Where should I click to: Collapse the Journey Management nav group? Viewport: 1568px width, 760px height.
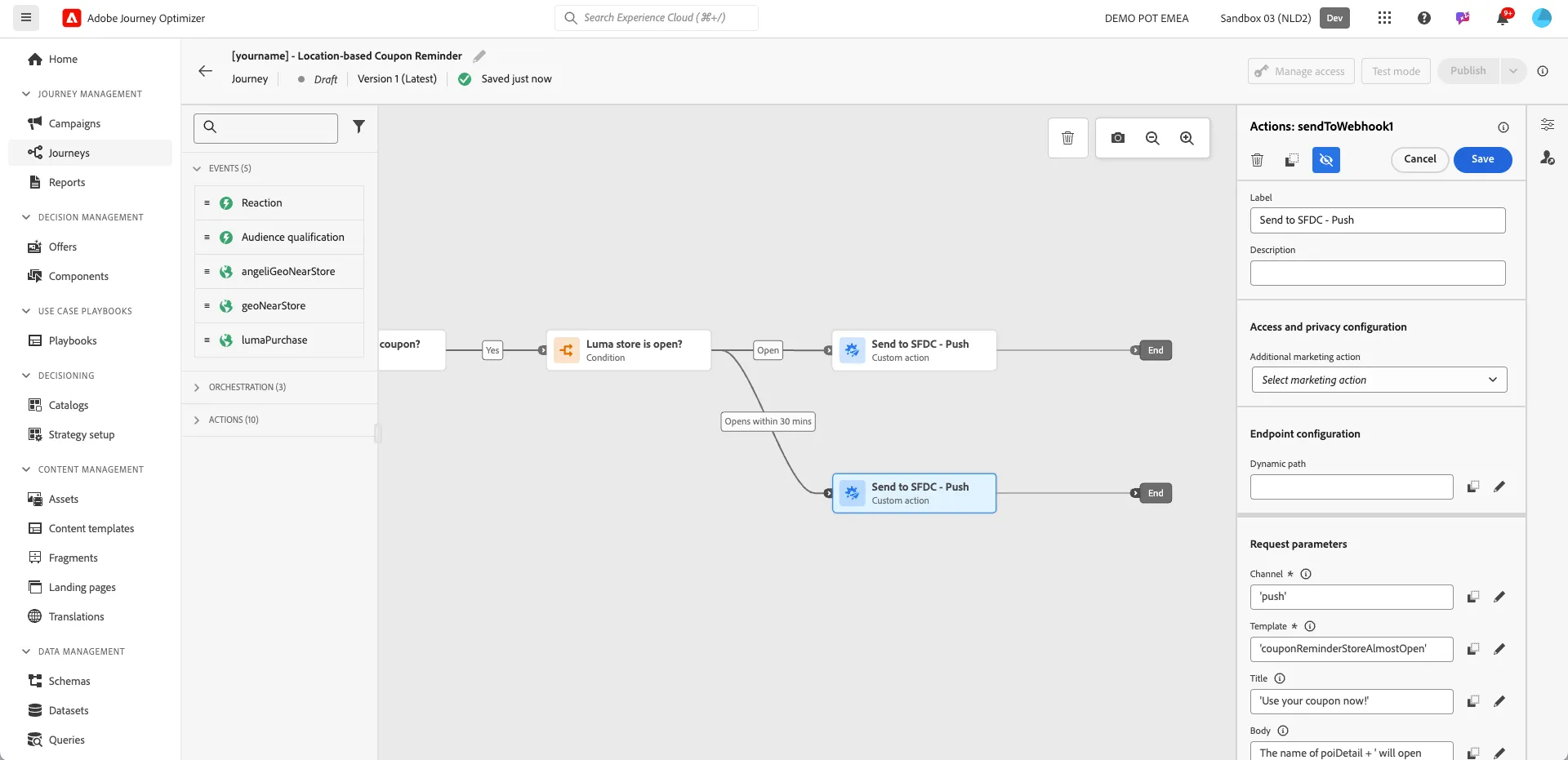[26, 94]
